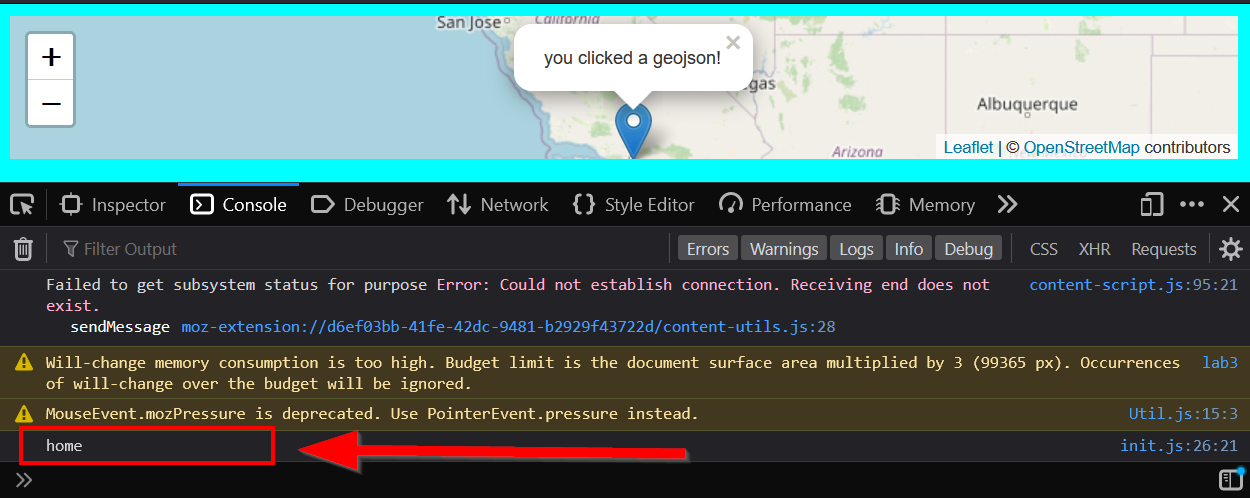This screenshot has width=1250, height=498.
Task: Click the element picker icon
Action: coord(22,205)
